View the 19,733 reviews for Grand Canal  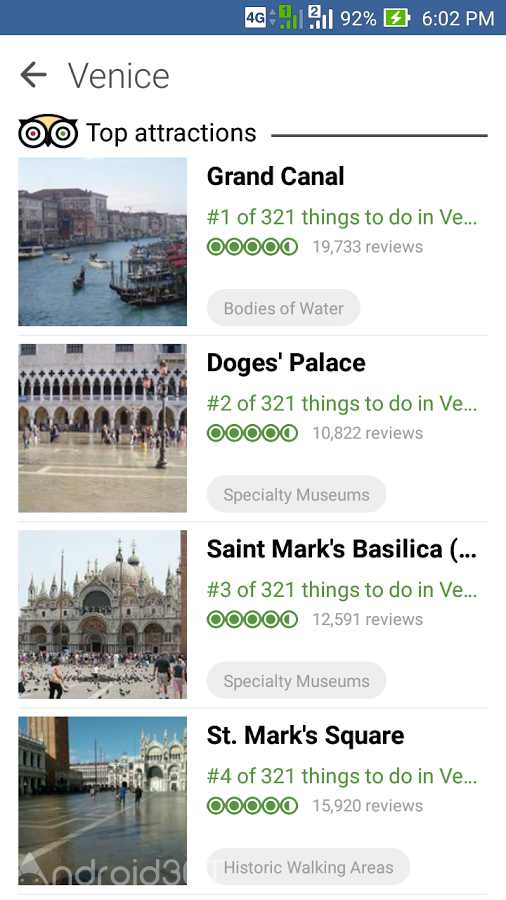(x=368, y=247)
